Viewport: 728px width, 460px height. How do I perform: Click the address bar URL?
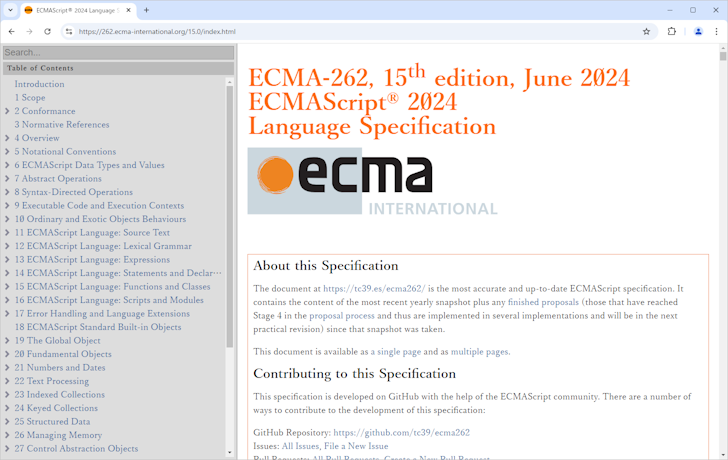click(x=157, y=32)
